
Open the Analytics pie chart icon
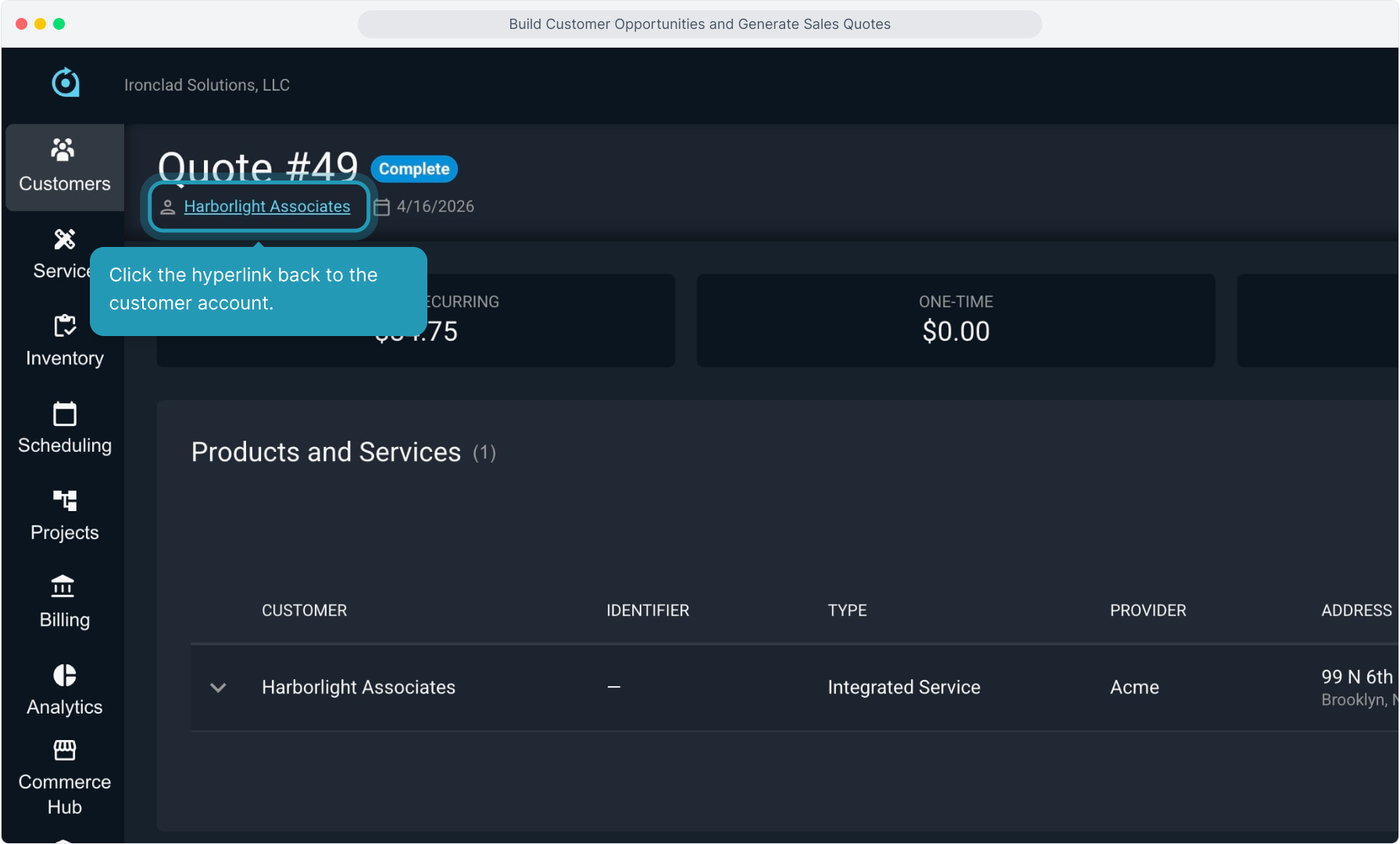tap(64, 675)
